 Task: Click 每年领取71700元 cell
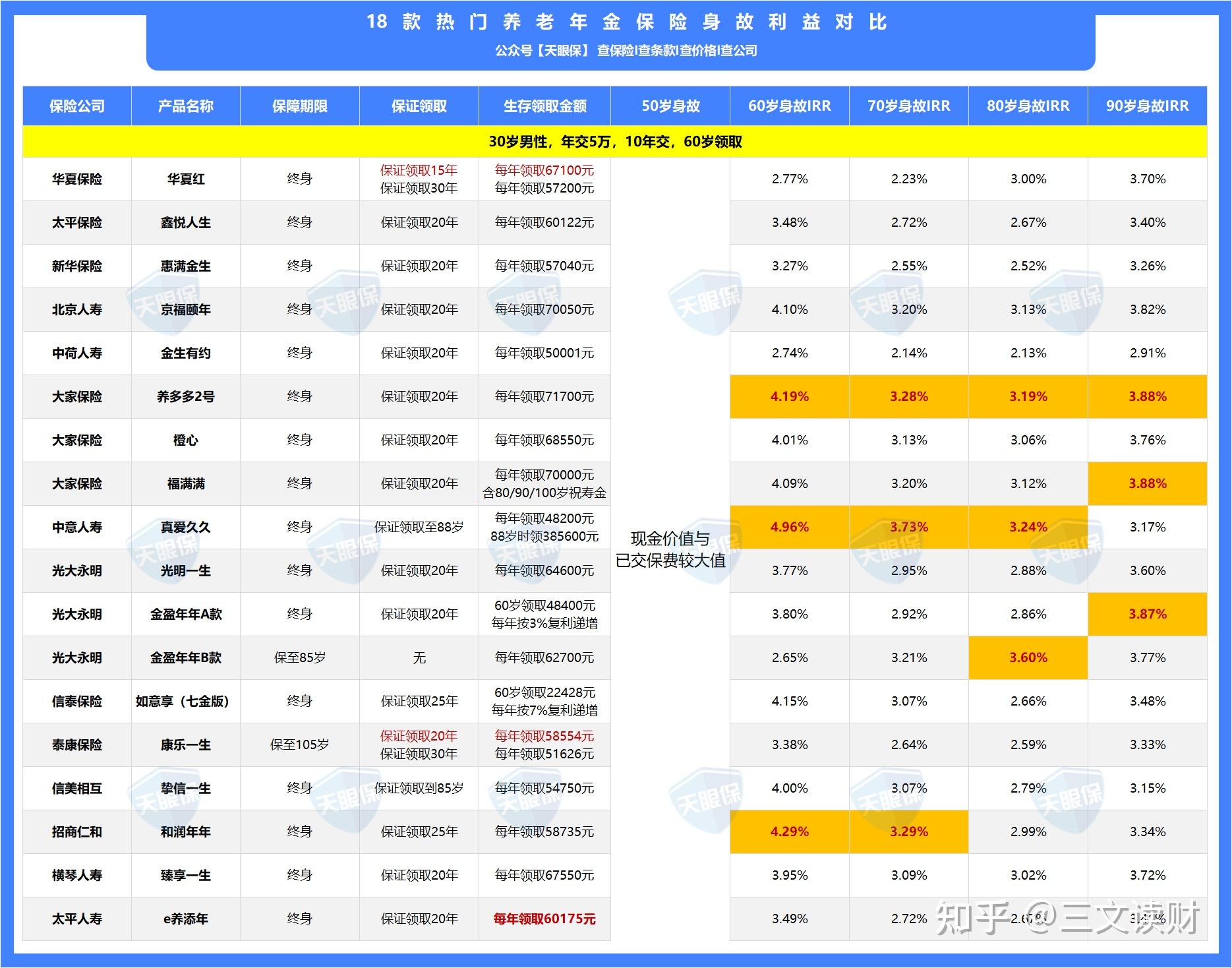coord(544,397)
